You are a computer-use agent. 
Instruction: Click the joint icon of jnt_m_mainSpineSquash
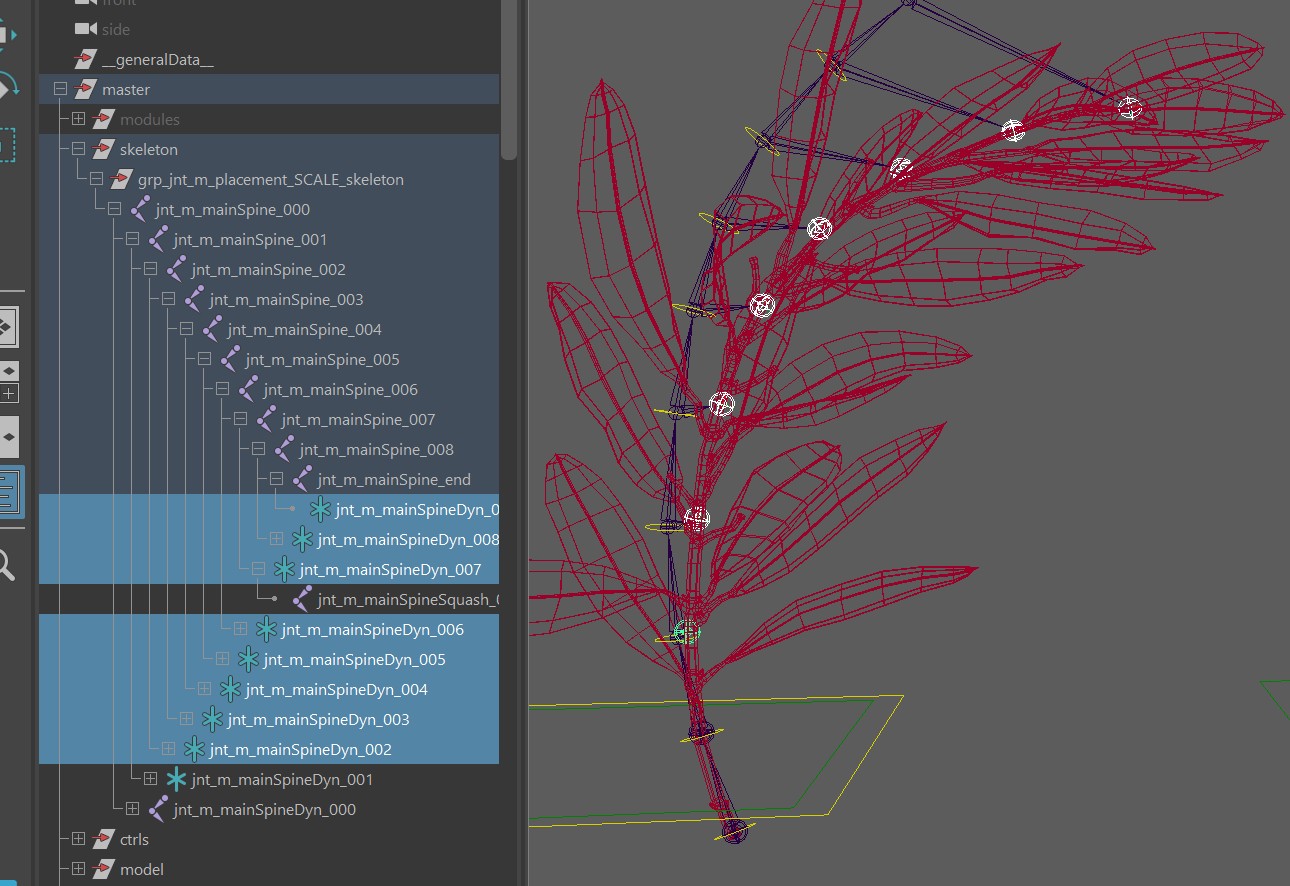pos(302,600)
